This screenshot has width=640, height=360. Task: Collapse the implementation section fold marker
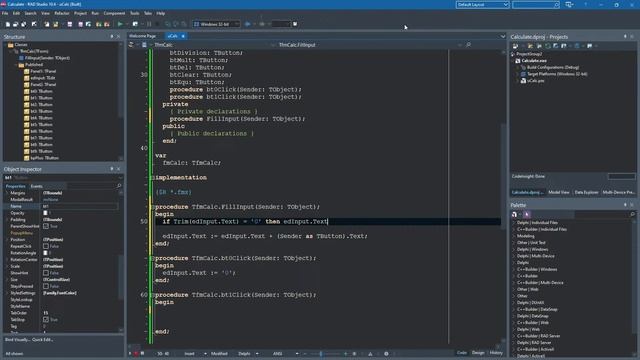(152, 178)
